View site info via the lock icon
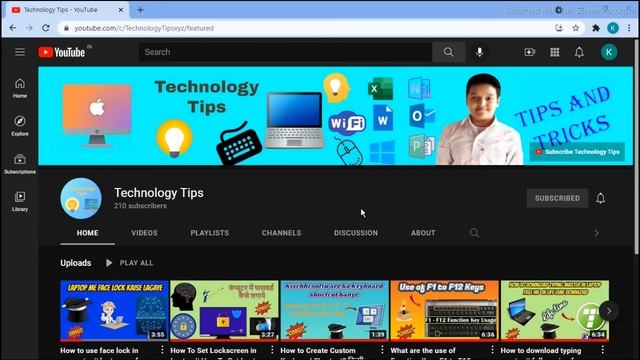This screenshot has width=640, height=360. pos(66,28)
